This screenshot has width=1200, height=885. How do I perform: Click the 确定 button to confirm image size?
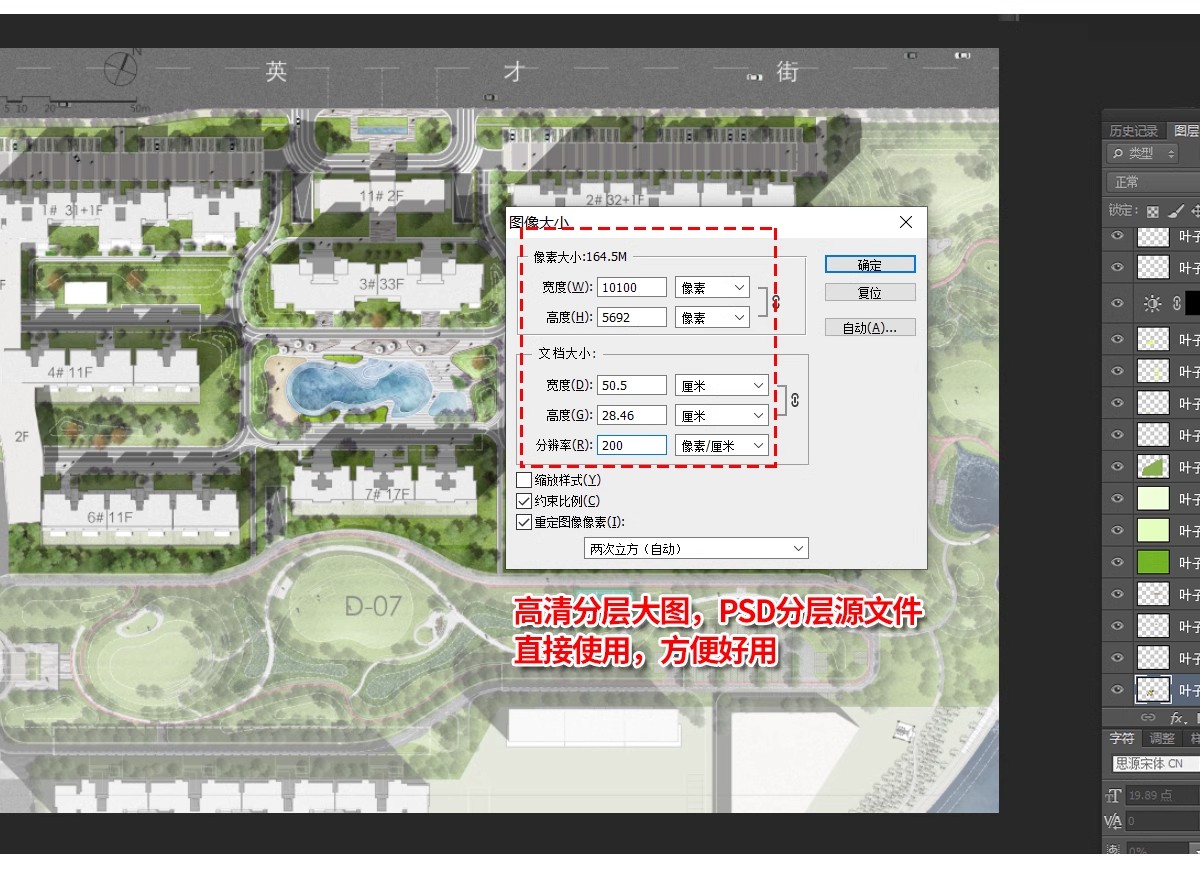click(869, 264)
